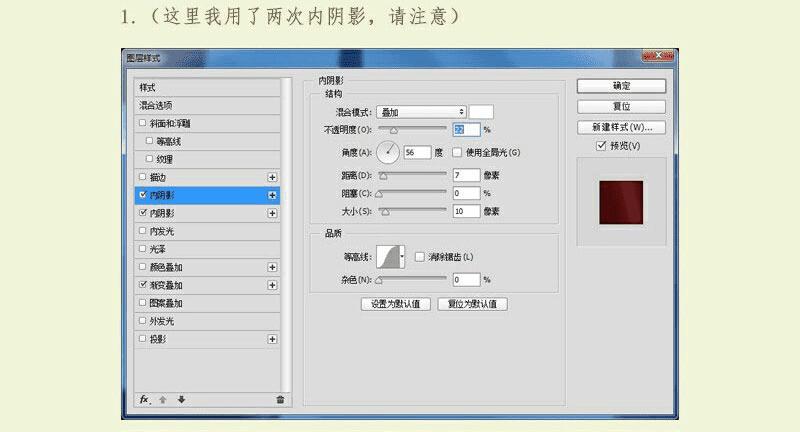Click the 大小 field showing 10
The width and height of the screenshot is (800, 432).
tap(466, 211)
